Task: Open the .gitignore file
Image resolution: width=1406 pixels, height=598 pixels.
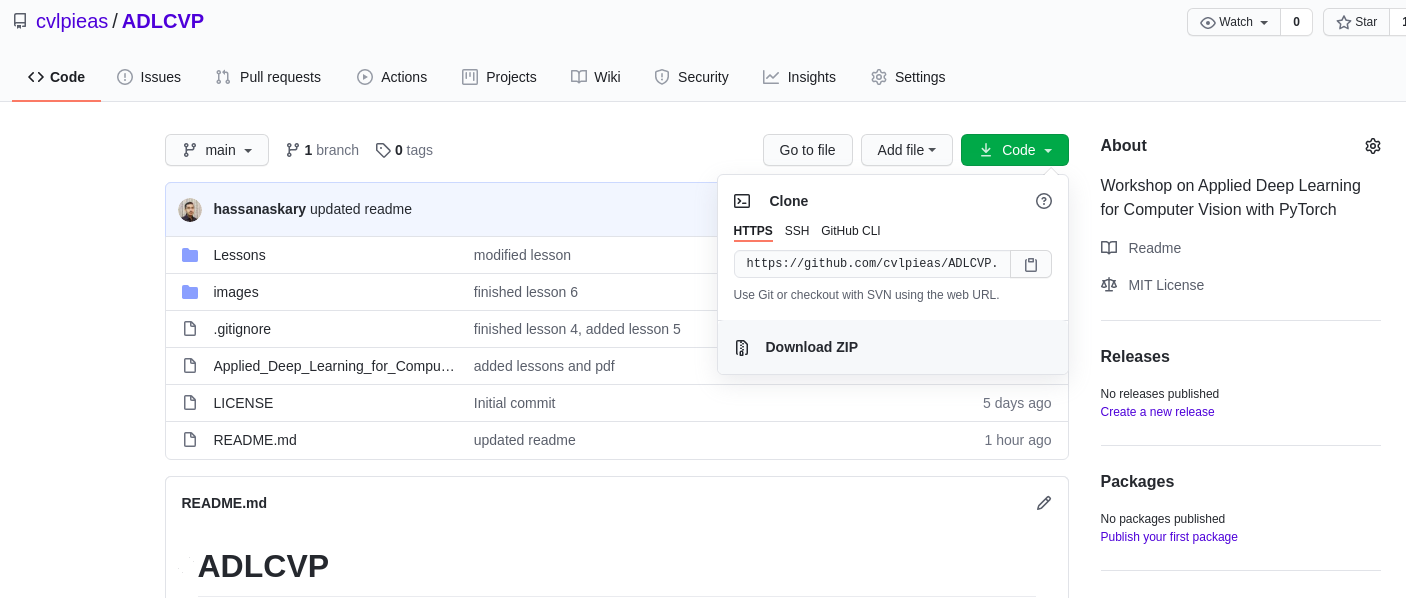Action: (242, 329)
